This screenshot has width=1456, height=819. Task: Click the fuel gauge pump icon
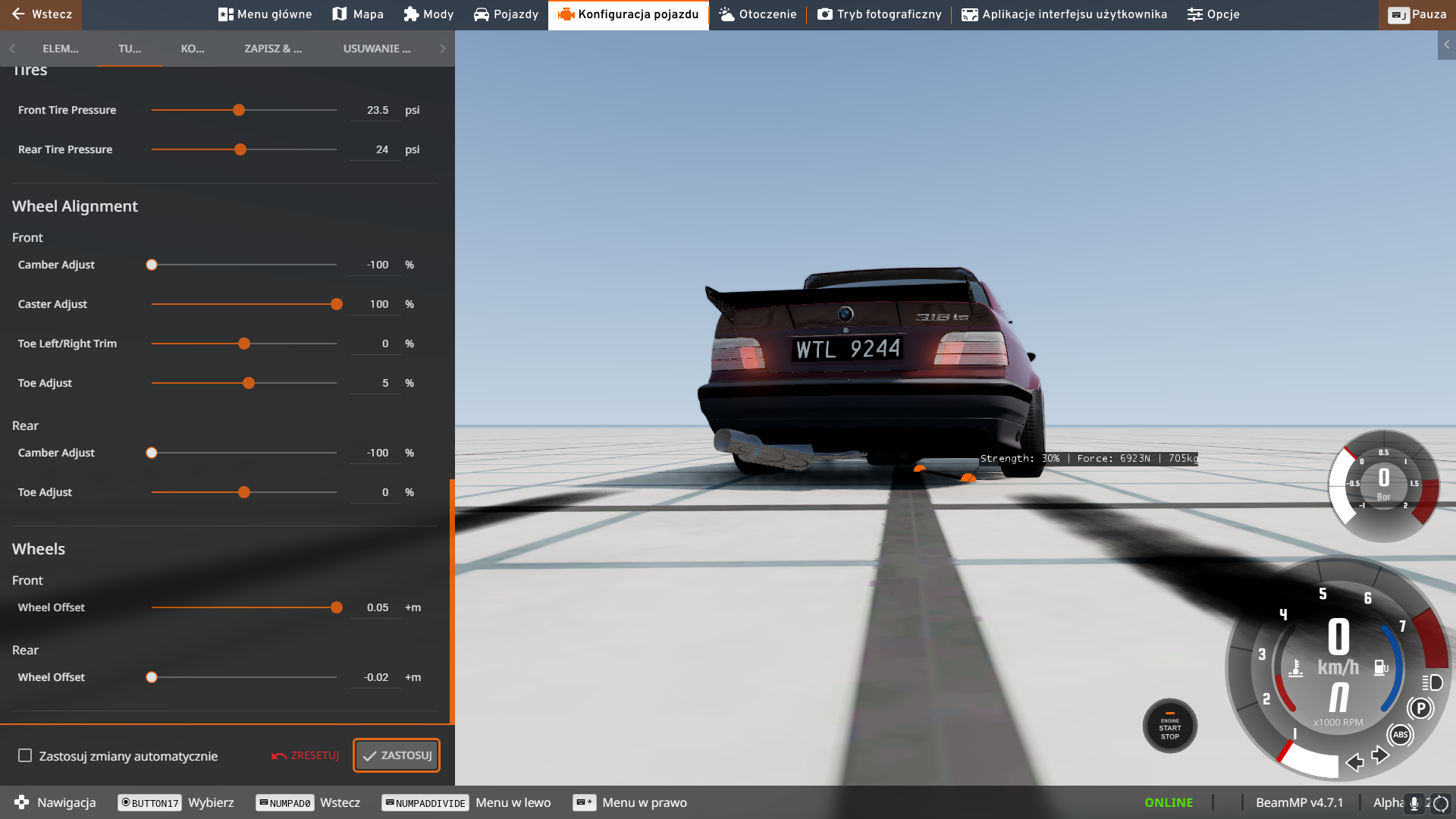(x=1381, y=667)
